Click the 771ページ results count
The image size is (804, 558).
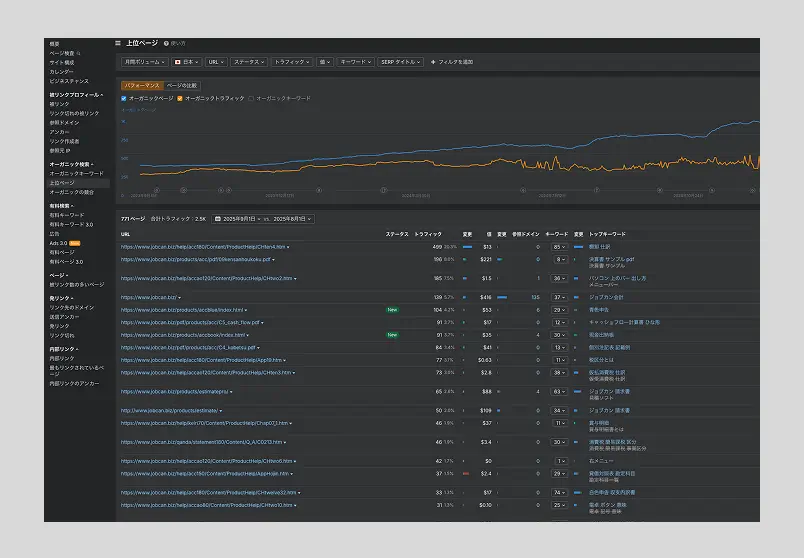click(133, 219)
